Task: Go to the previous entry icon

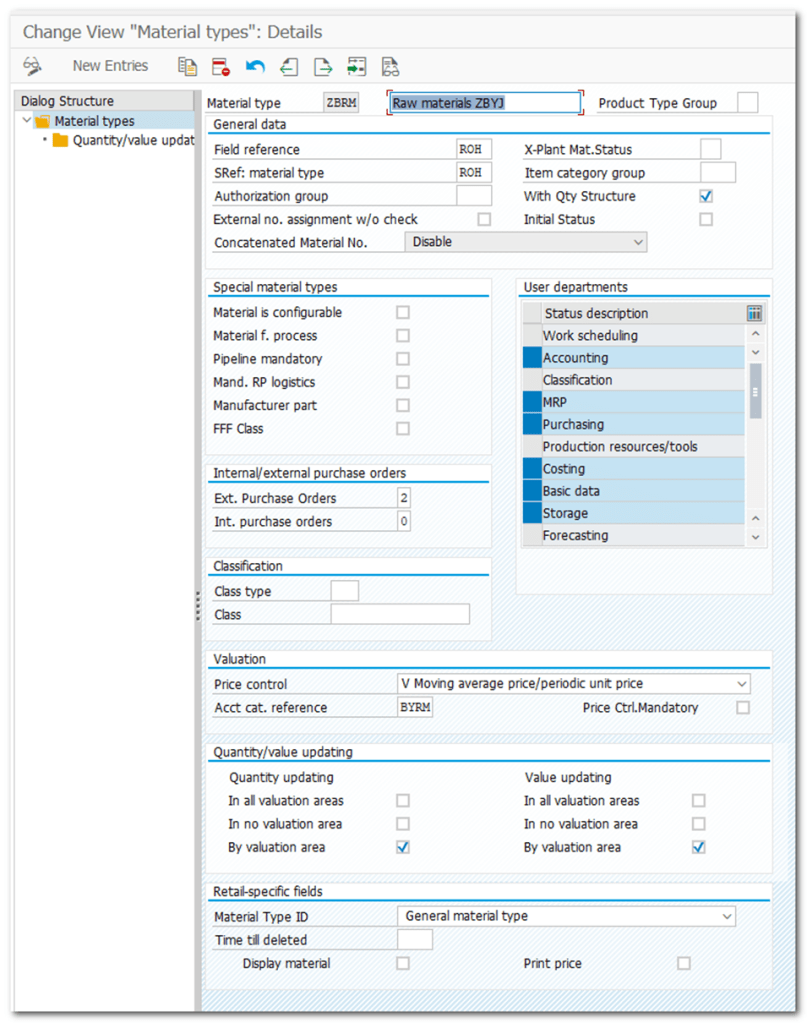Action: 289,66
